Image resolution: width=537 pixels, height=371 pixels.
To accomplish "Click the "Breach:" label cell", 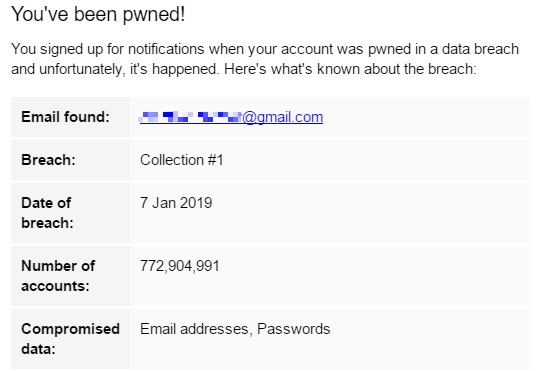I will tap(71, 160).
